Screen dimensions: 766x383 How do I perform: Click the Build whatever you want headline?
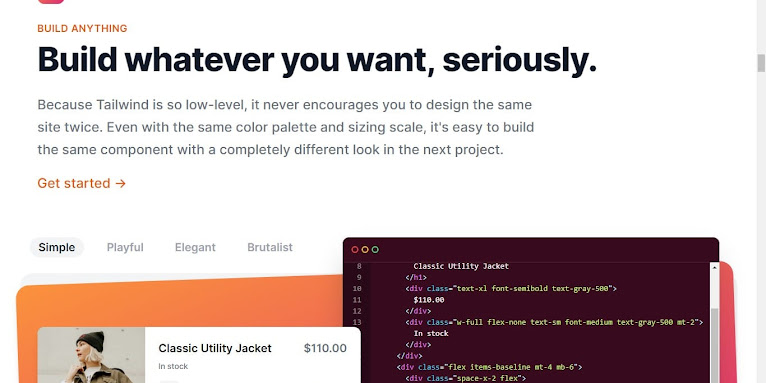click(x=317, y=61)
